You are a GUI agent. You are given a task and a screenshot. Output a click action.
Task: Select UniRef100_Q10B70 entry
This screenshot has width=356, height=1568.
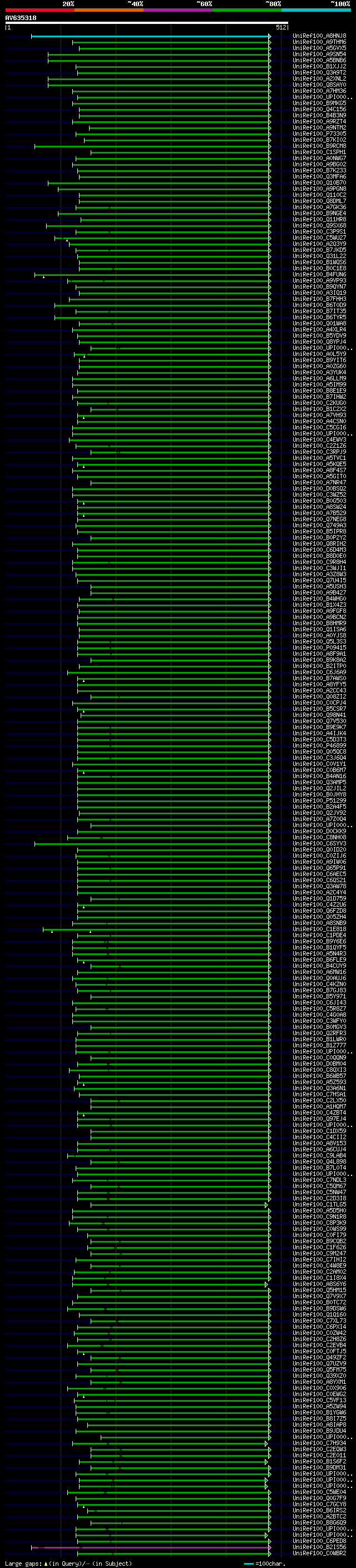319,182
